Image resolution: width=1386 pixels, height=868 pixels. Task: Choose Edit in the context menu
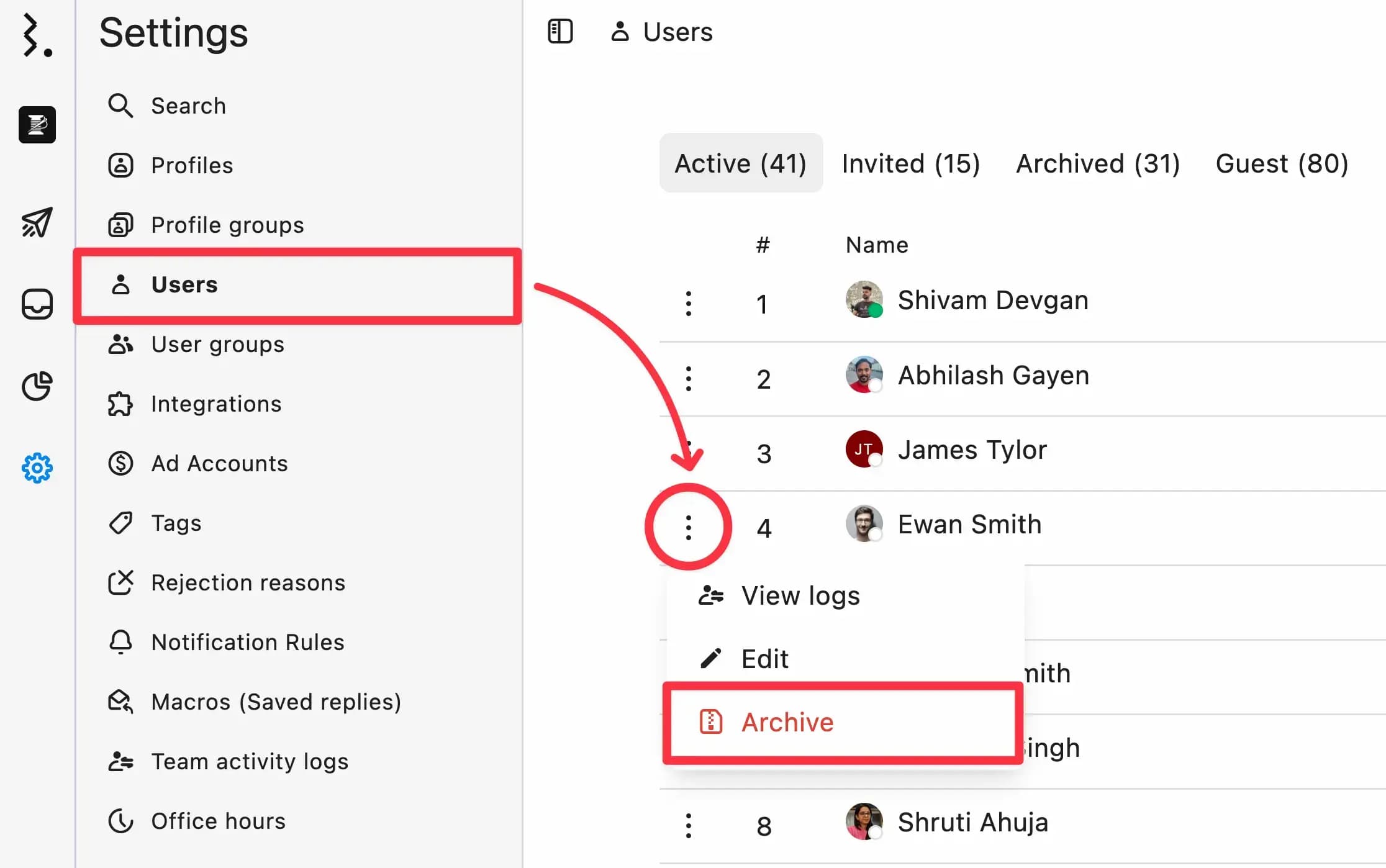coord(764,659)
